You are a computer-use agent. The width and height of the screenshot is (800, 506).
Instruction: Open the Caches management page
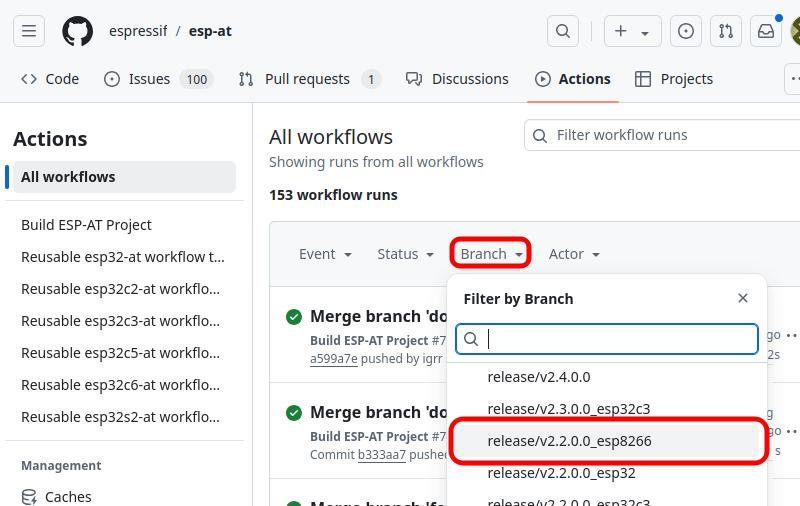pyautogui.click(x=67, y=496)
